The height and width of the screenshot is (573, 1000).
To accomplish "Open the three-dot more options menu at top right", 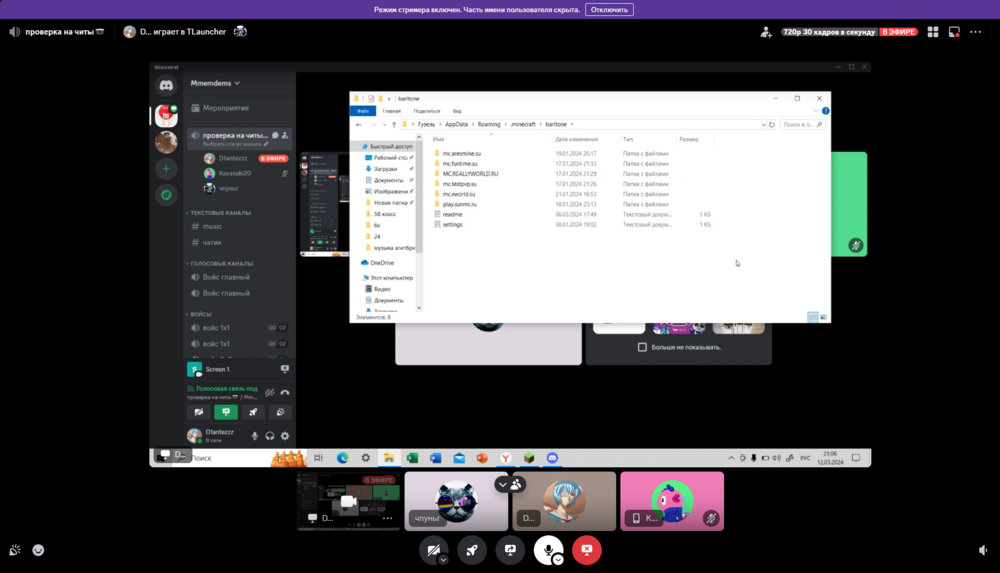I will [976, 32].
